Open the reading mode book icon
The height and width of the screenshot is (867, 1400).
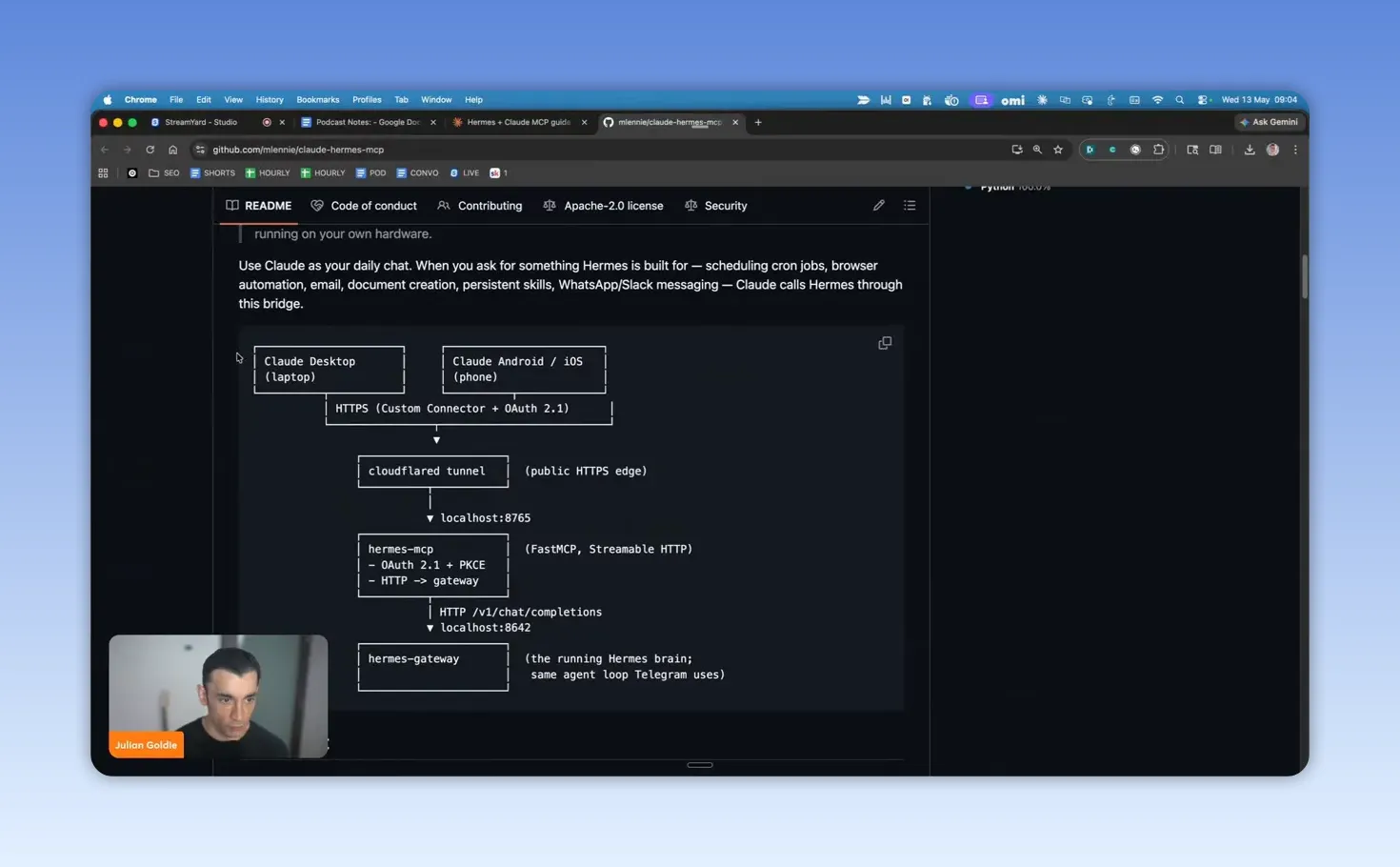tap(1215, 150)
